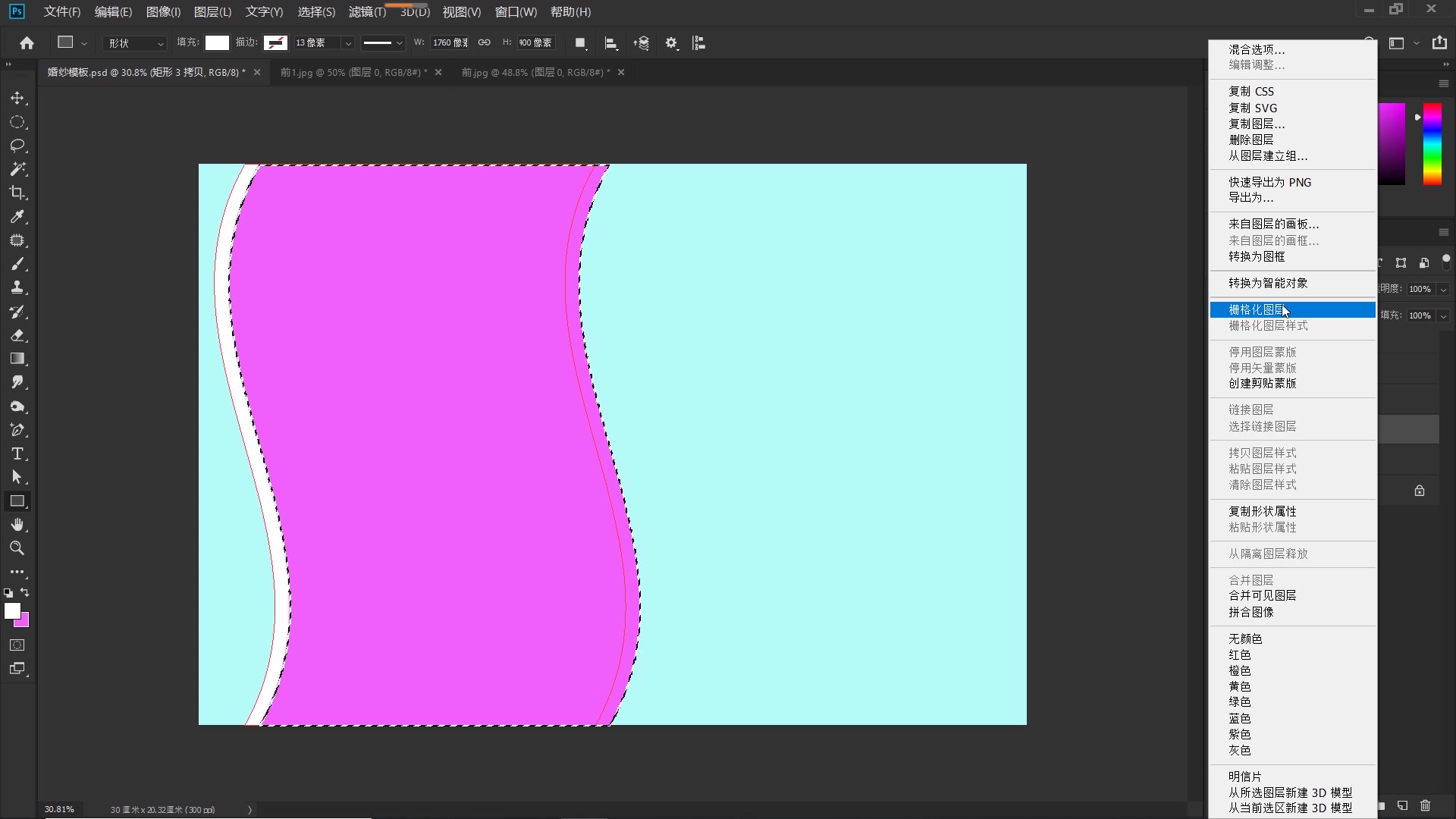Open the stroke line style dropdown
Screen dimensions: 1456x819
pyautogui.click(x=383, y=43)
